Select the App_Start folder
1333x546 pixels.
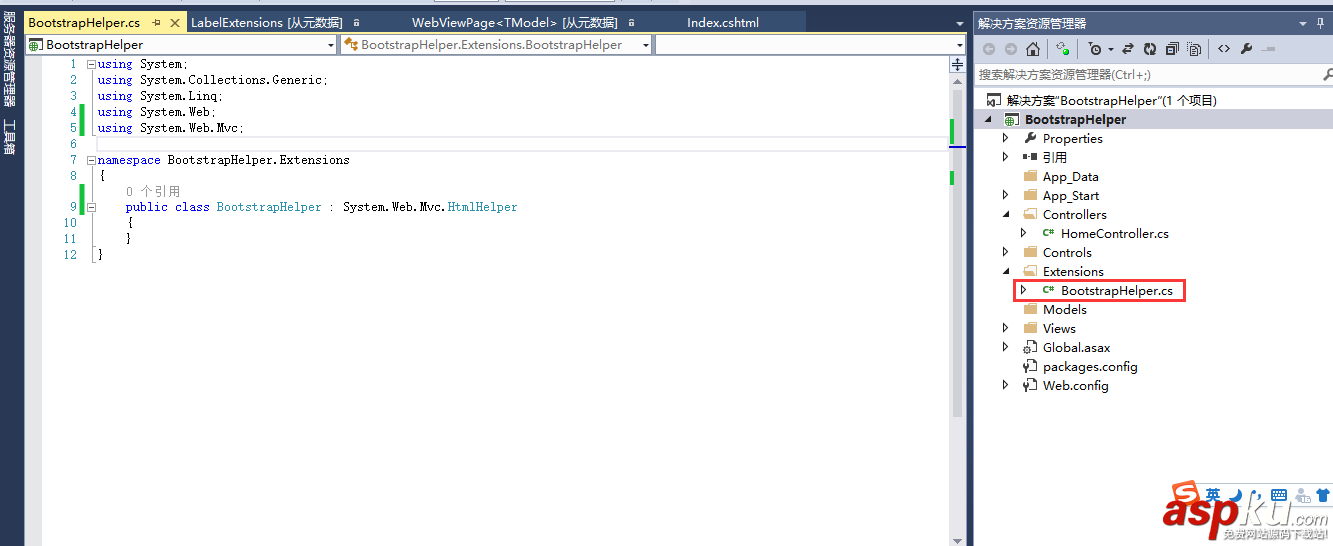(1070, 195)
